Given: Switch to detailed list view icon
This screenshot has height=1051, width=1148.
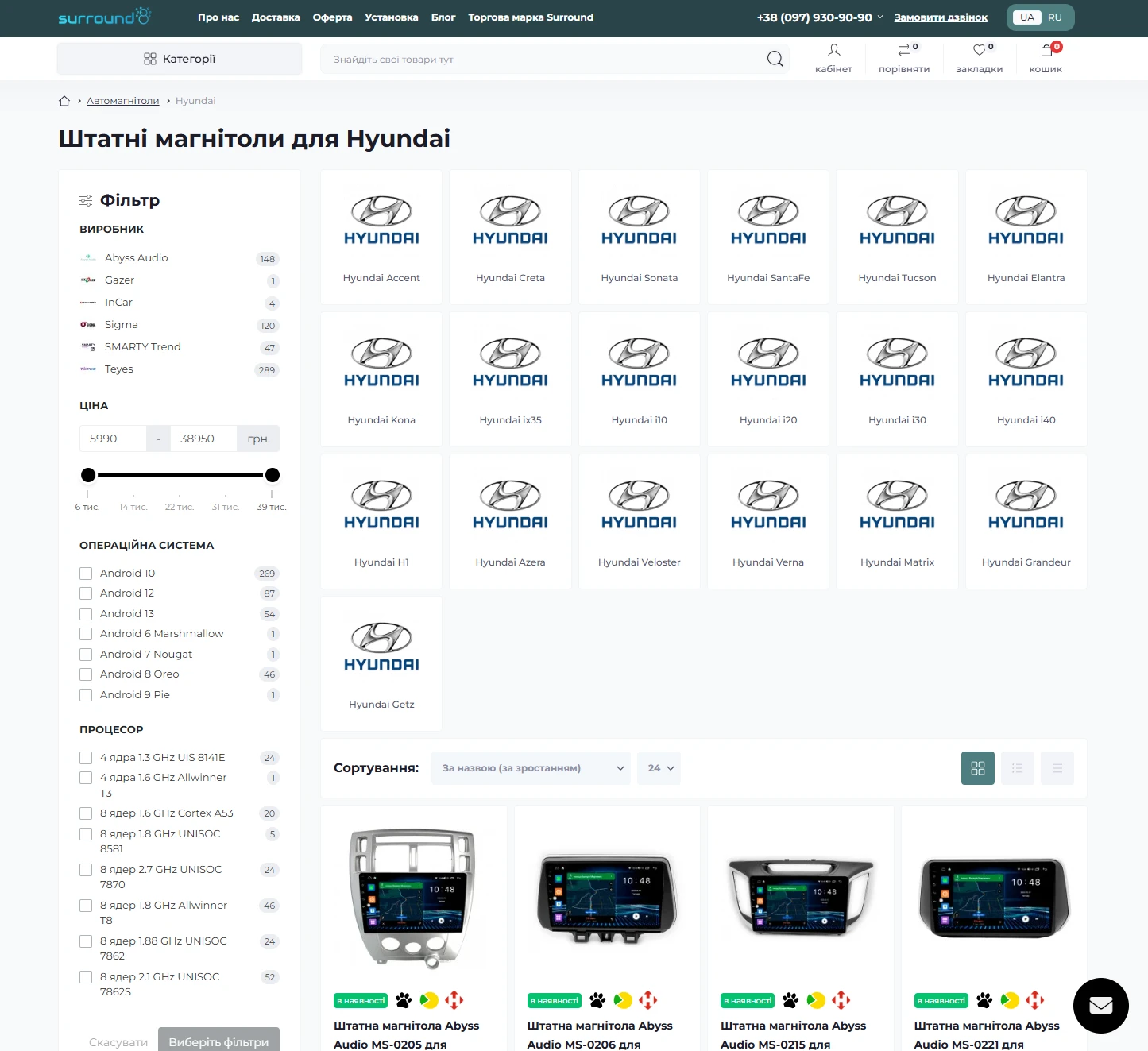Looking at the screenshot, I should click(1017, 768).
